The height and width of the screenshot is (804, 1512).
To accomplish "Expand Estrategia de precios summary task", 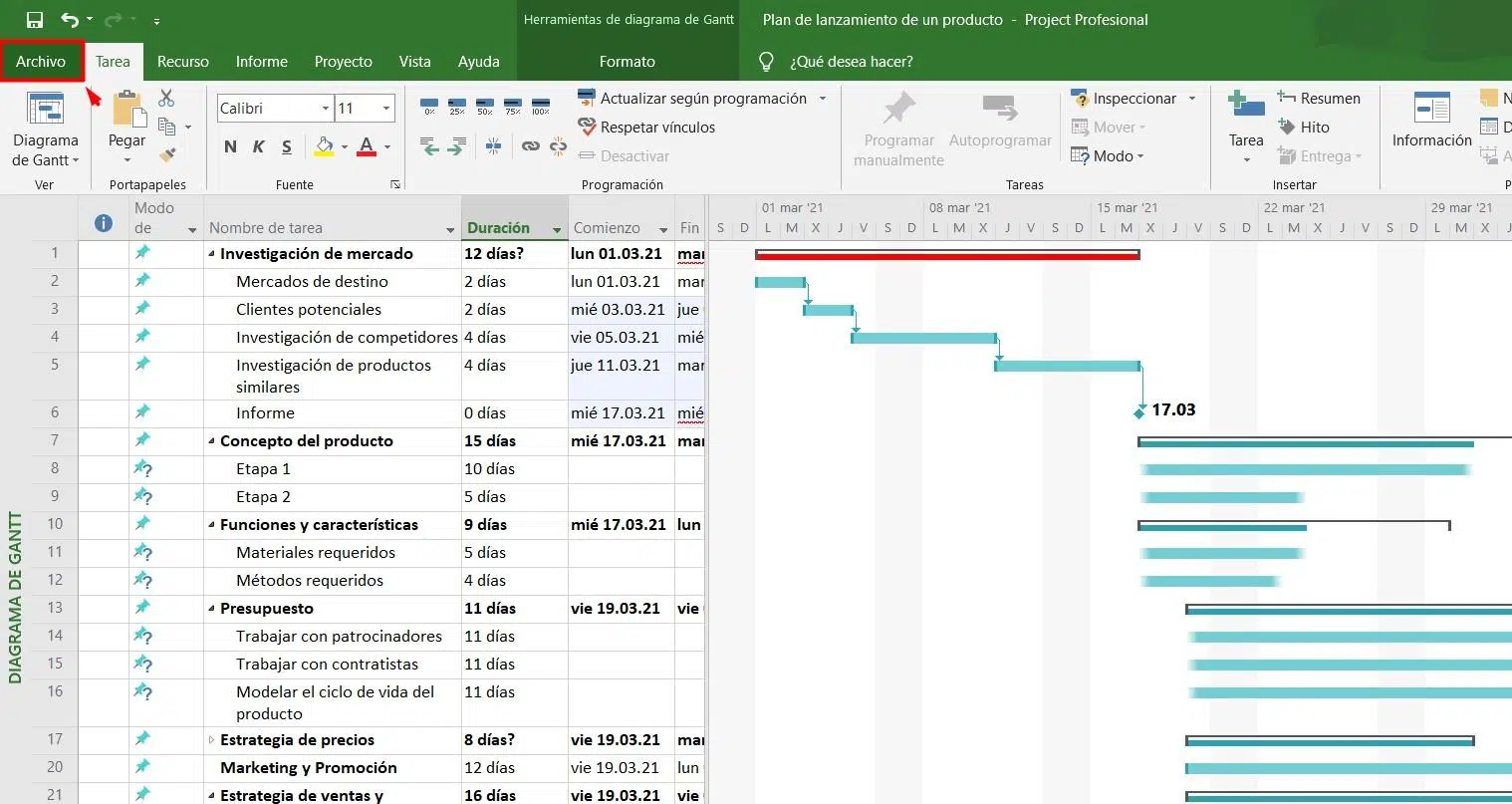I will tap(211, 740).
